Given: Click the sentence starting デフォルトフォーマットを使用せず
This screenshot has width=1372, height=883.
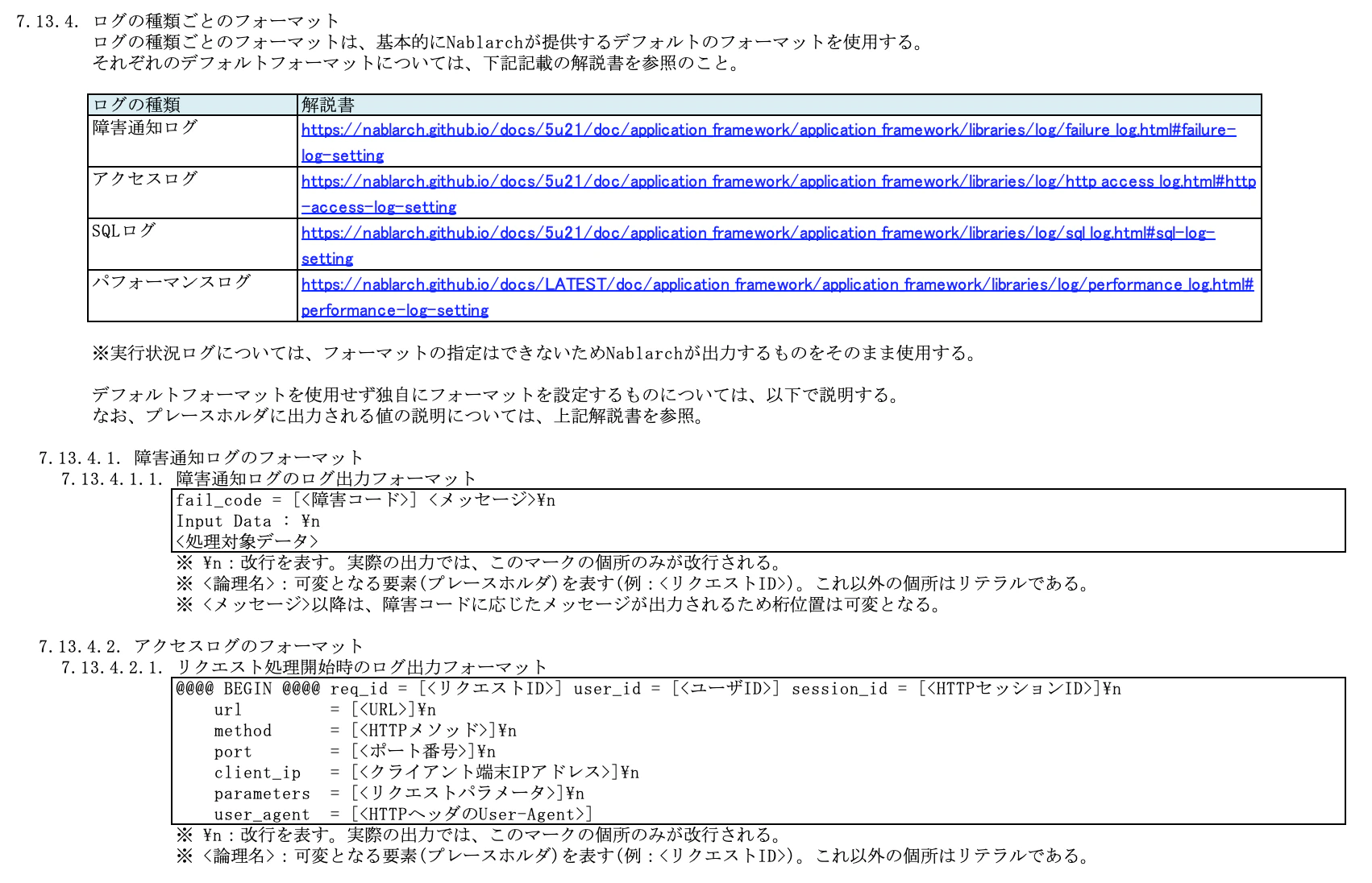Looking at the screenshot, I should click(496, 395).
